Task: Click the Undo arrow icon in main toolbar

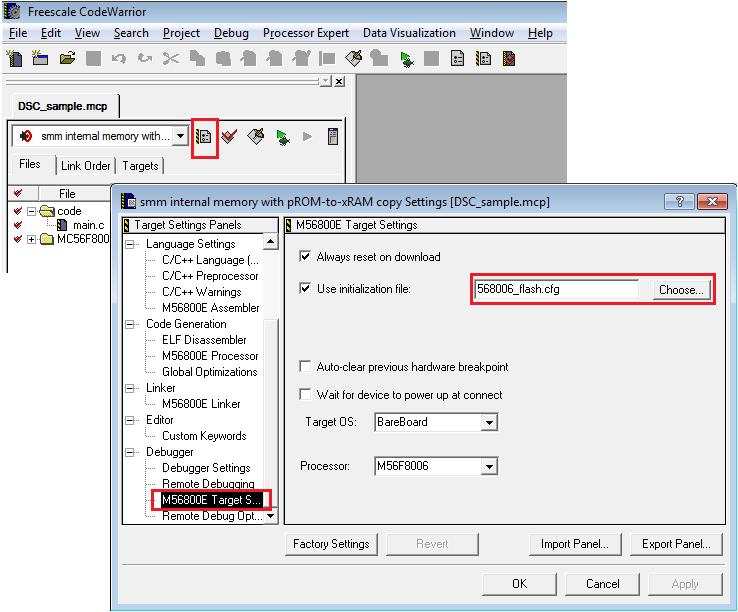Action: [x=119, y=59]
